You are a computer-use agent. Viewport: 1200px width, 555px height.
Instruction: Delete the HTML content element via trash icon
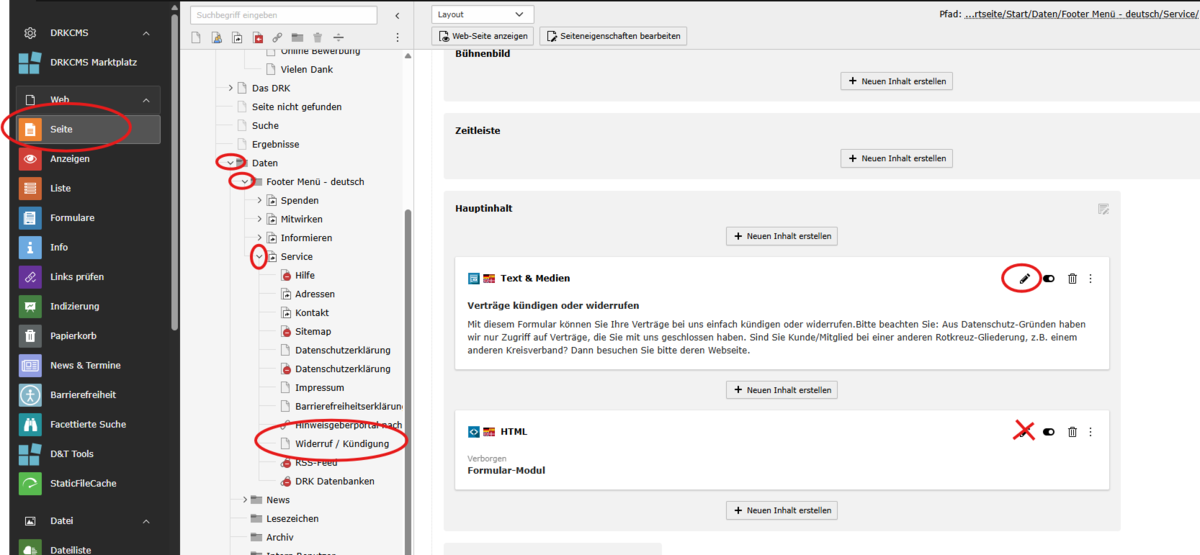(x=1072, y=432)
